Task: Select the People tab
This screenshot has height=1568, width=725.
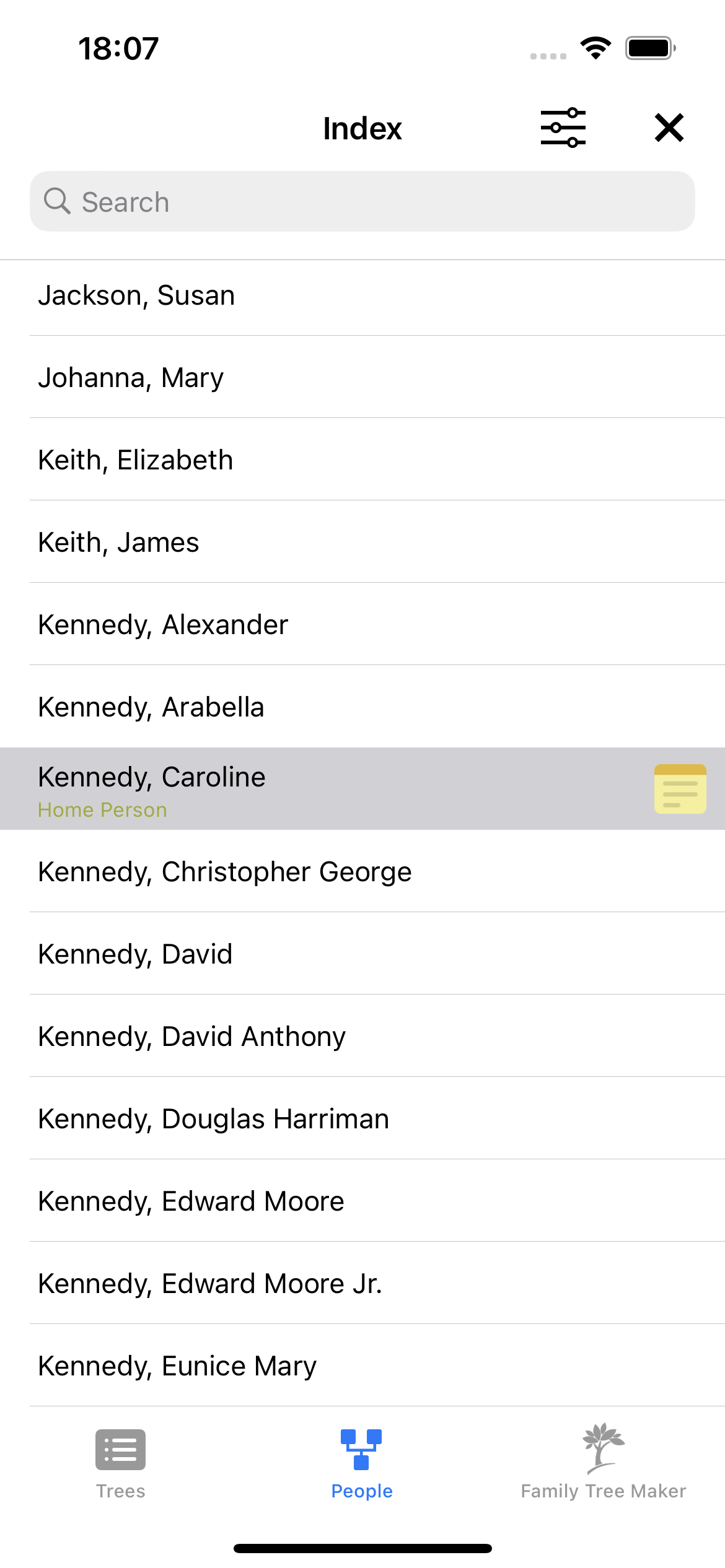Action: point(362,1464)
